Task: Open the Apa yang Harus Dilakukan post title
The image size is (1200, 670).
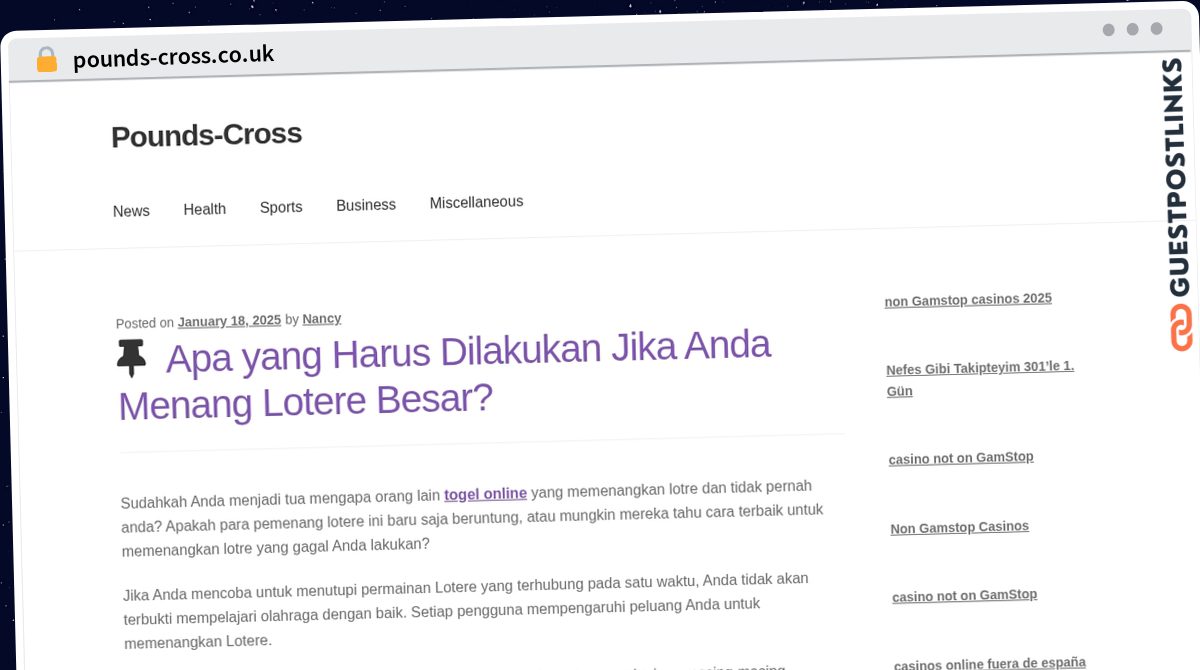Action: 445,376
